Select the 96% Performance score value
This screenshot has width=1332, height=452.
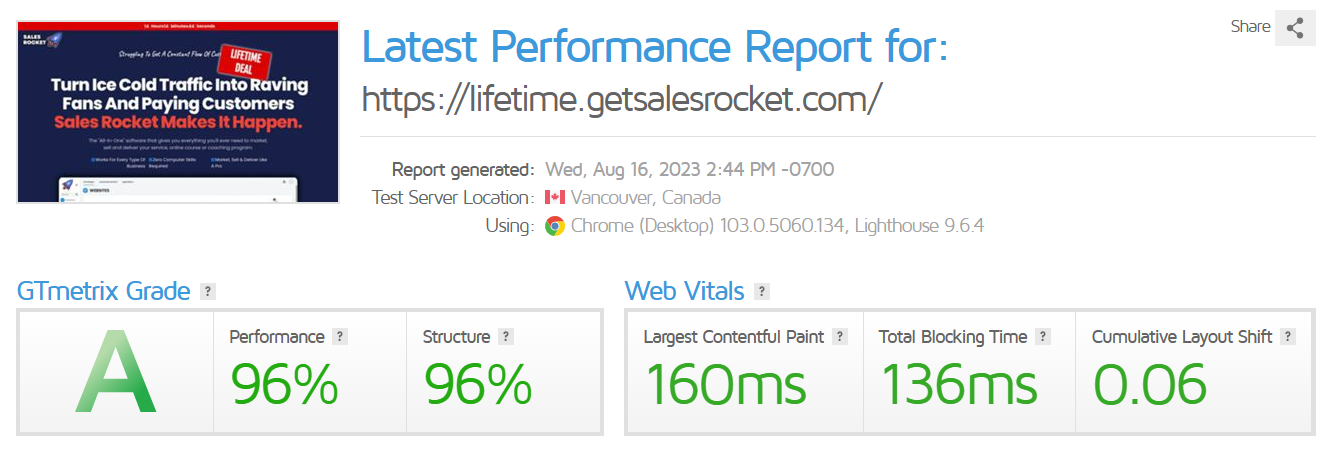[285, 384]
